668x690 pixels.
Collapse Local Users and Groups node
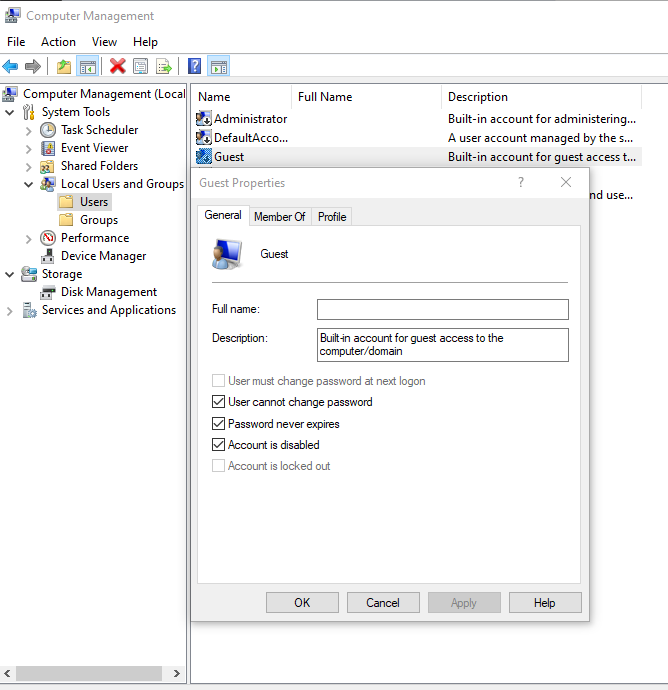(29, 185)
